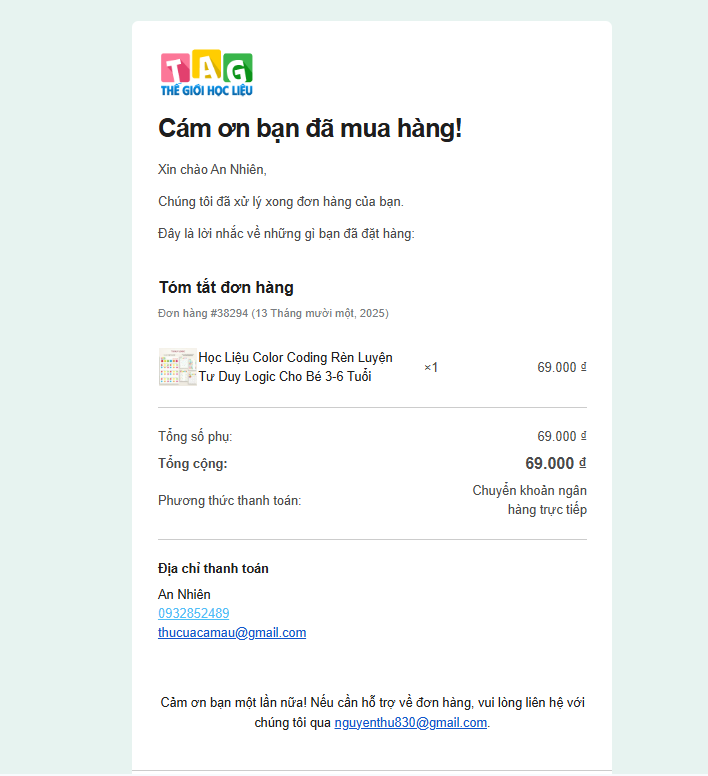Click the order number #38294 line
This screenshot has width=708, height=776.
(273, 313)
